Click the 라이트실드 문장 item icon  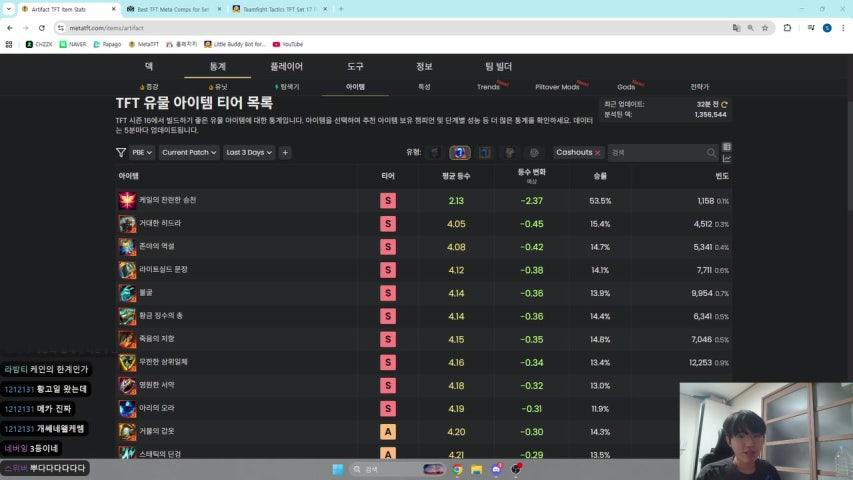click(x=127, y=270)
